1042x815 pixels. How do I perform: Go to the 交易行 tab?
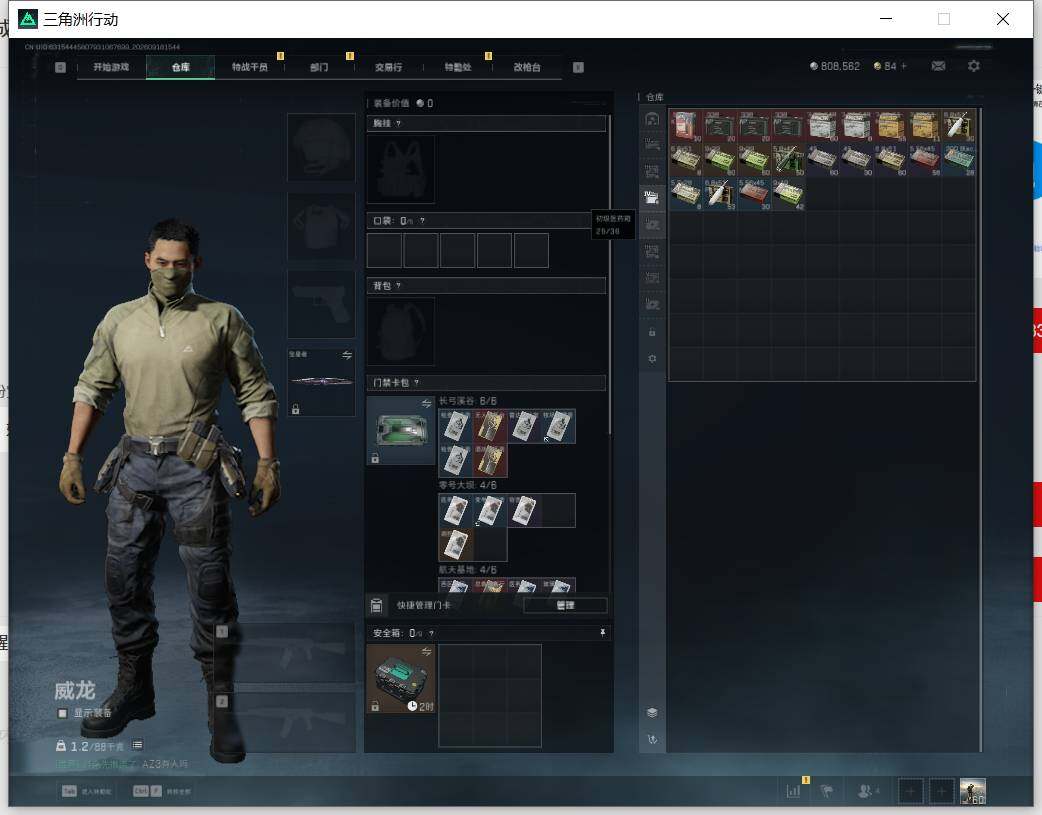(388, 67)
